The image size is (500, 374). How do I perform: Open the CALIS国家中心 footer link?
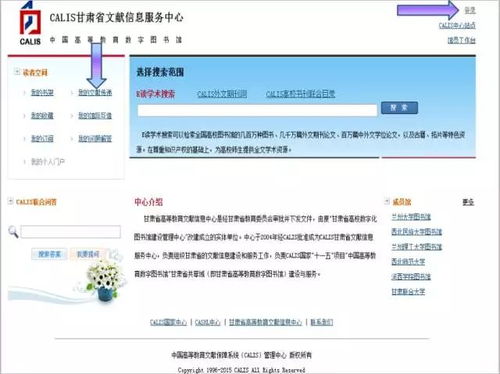point(168,322)
